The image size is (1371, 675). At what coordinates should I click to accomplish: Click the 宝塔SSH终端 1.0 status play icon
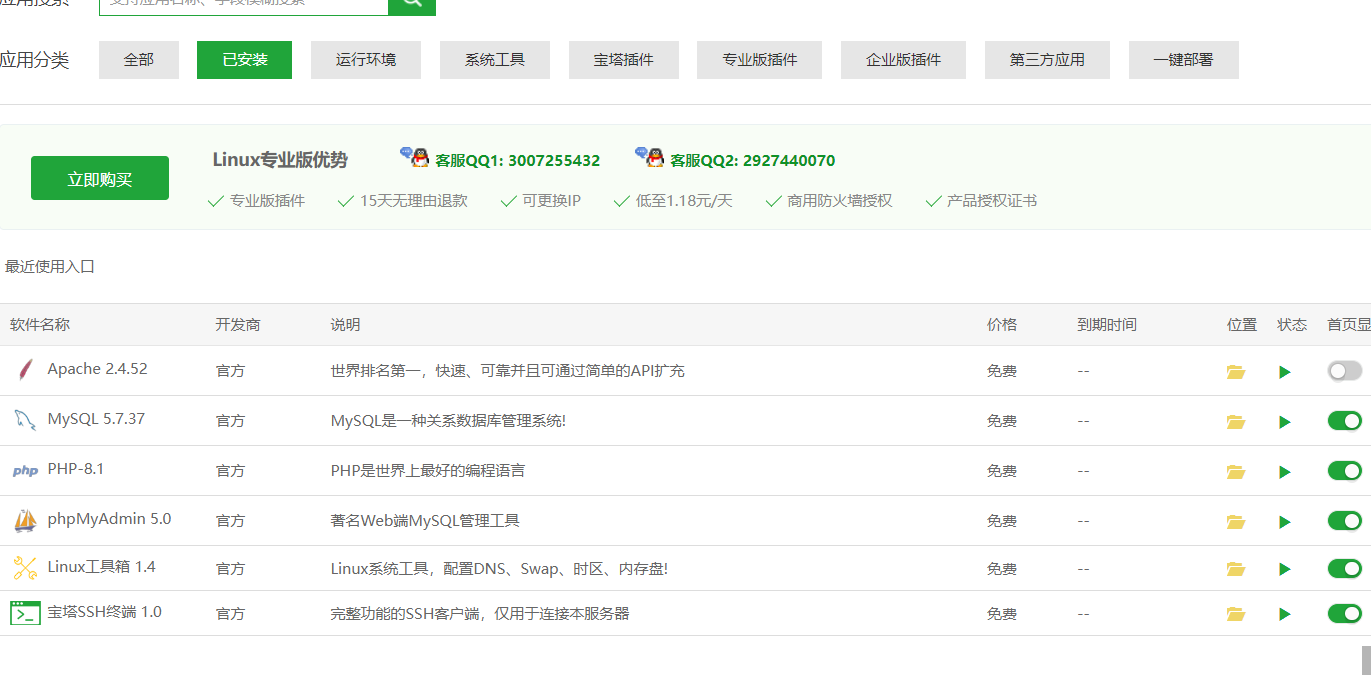(1285, 614)
